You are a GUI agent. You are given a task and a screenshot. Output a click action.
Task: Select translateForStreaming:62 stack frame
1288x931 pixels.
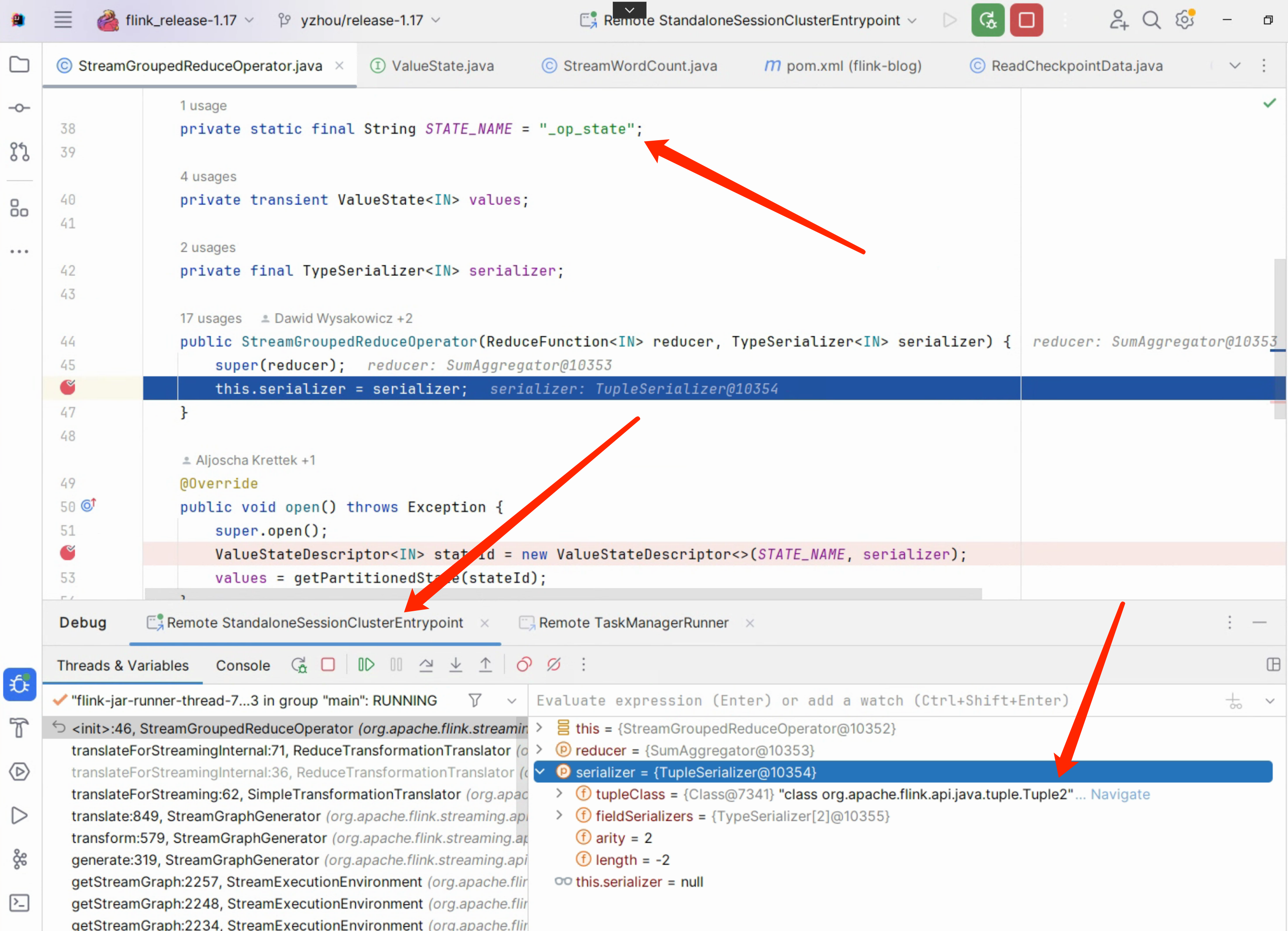(286, 794)
